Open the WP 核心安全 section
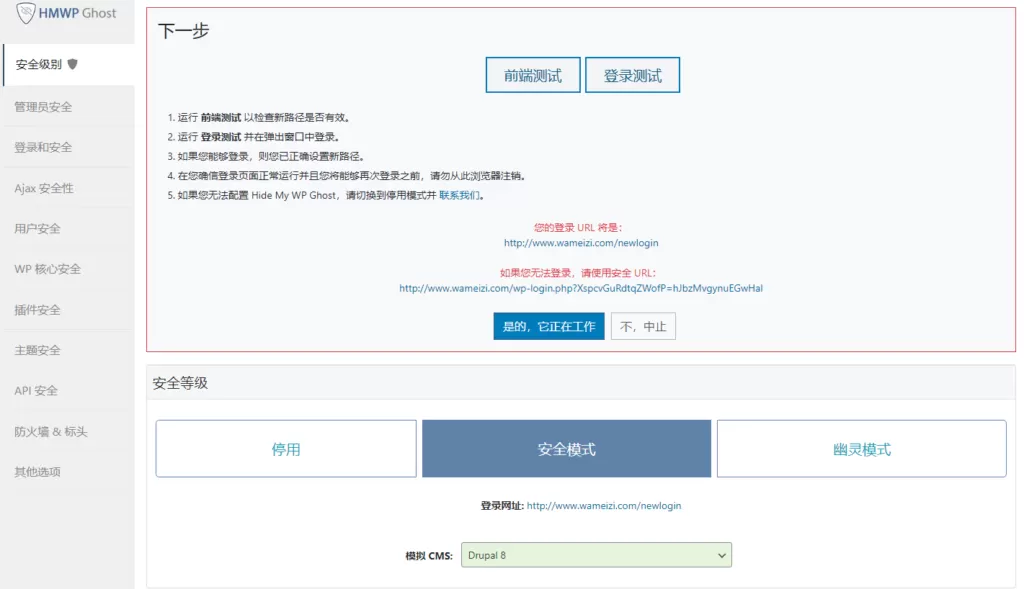 coord(50,268)
